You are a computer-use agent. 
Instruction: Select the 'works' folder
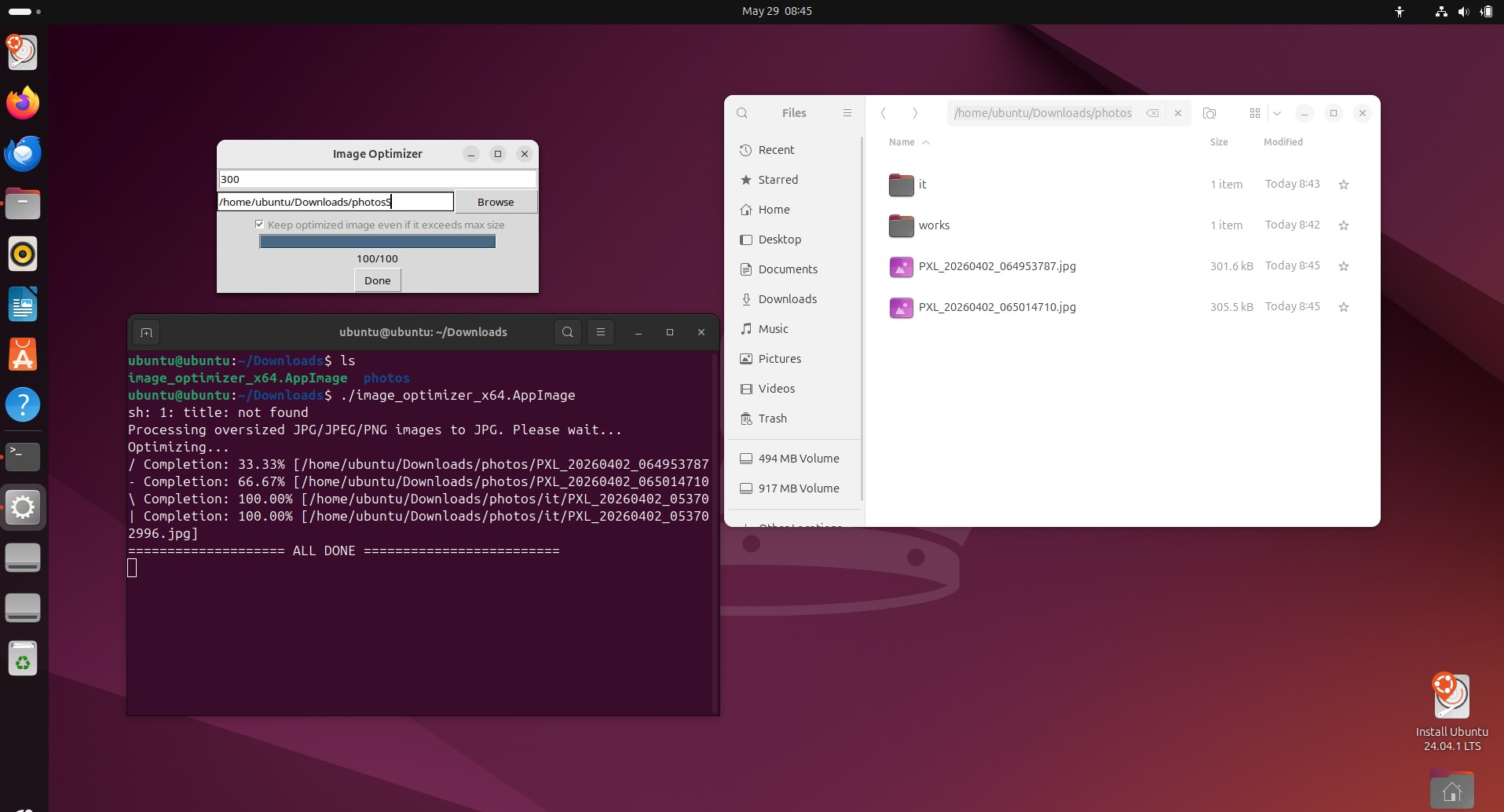point(1122,225)
